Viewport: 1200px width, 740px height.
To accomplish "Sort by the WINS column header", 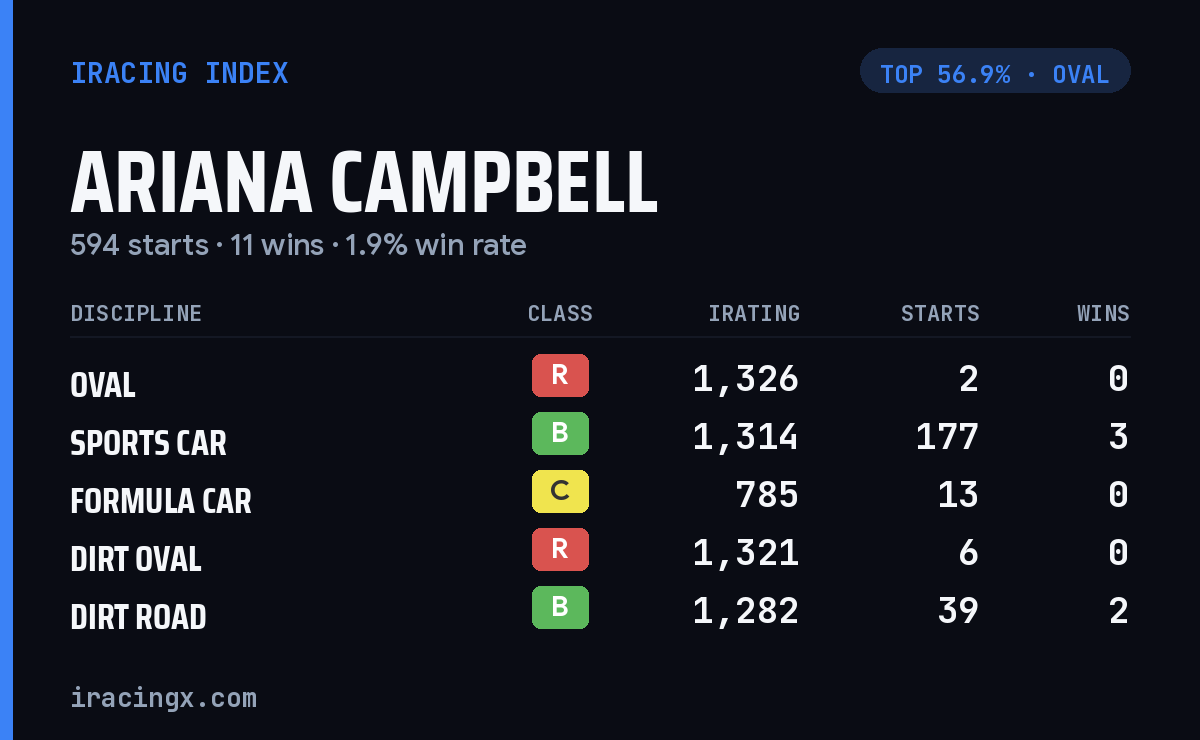I will 1103,314.
